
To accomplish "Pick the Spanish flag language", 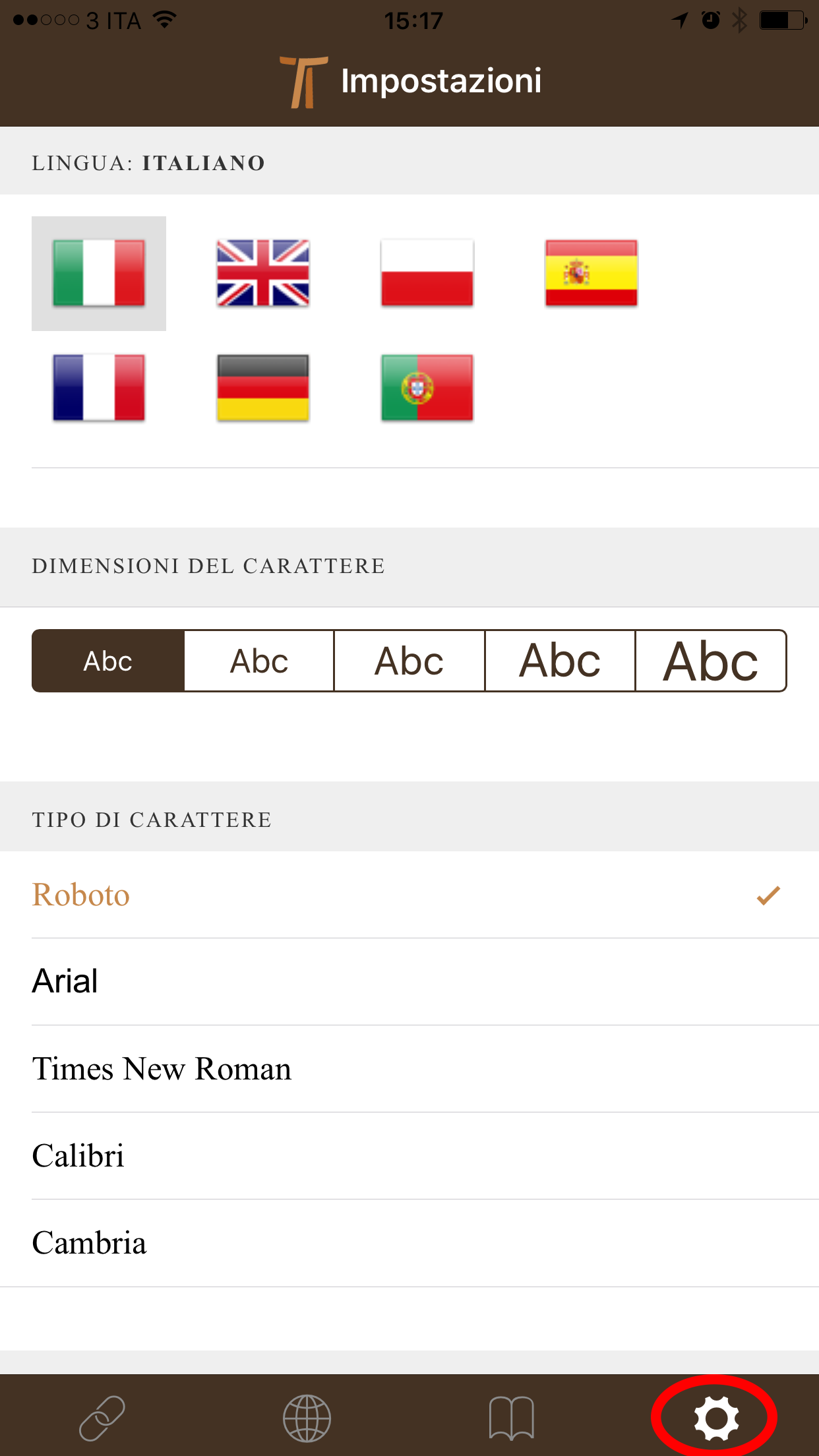I will 591,273.
